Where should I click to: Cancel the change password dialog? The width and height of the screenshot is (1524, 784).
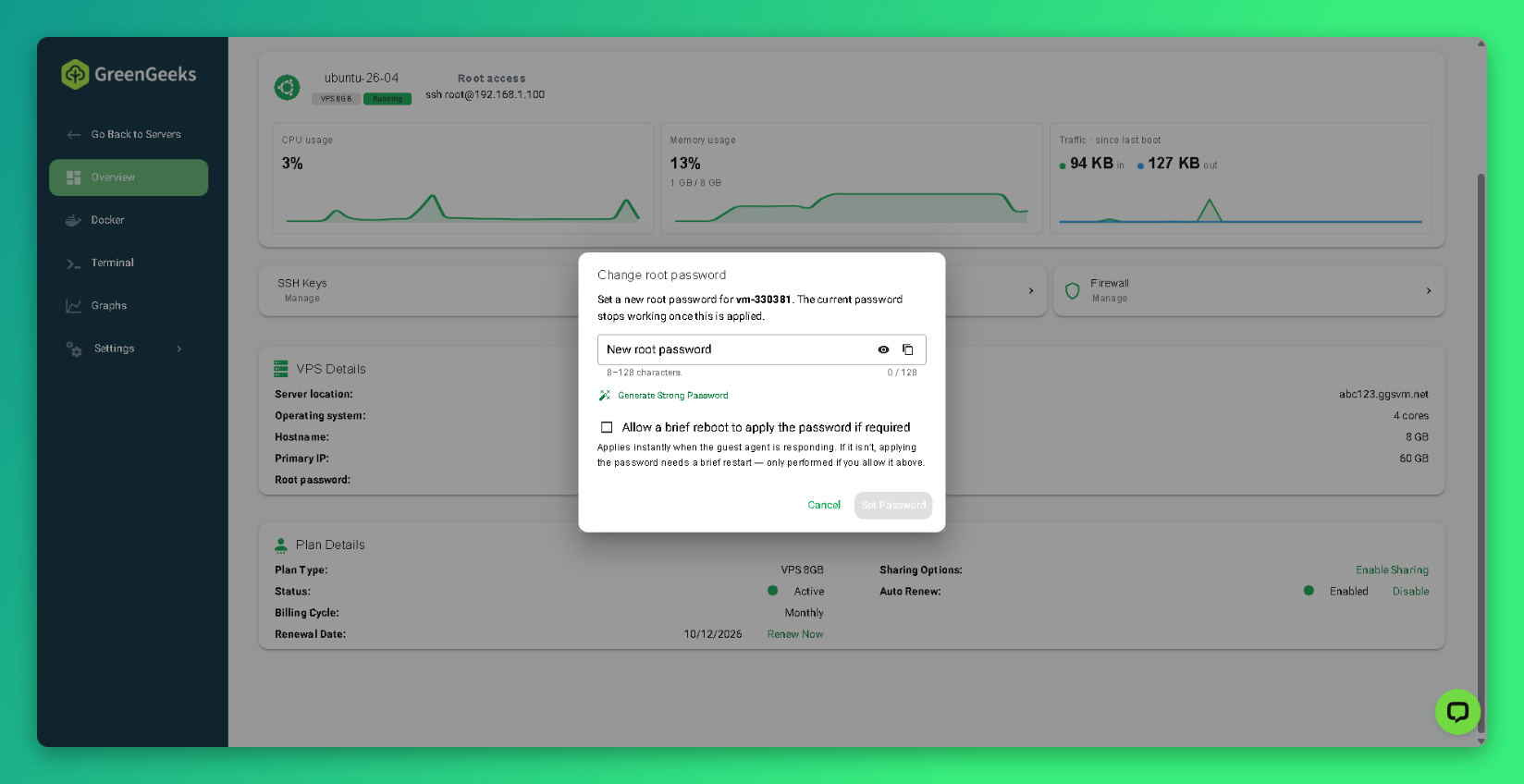[824, 505]
